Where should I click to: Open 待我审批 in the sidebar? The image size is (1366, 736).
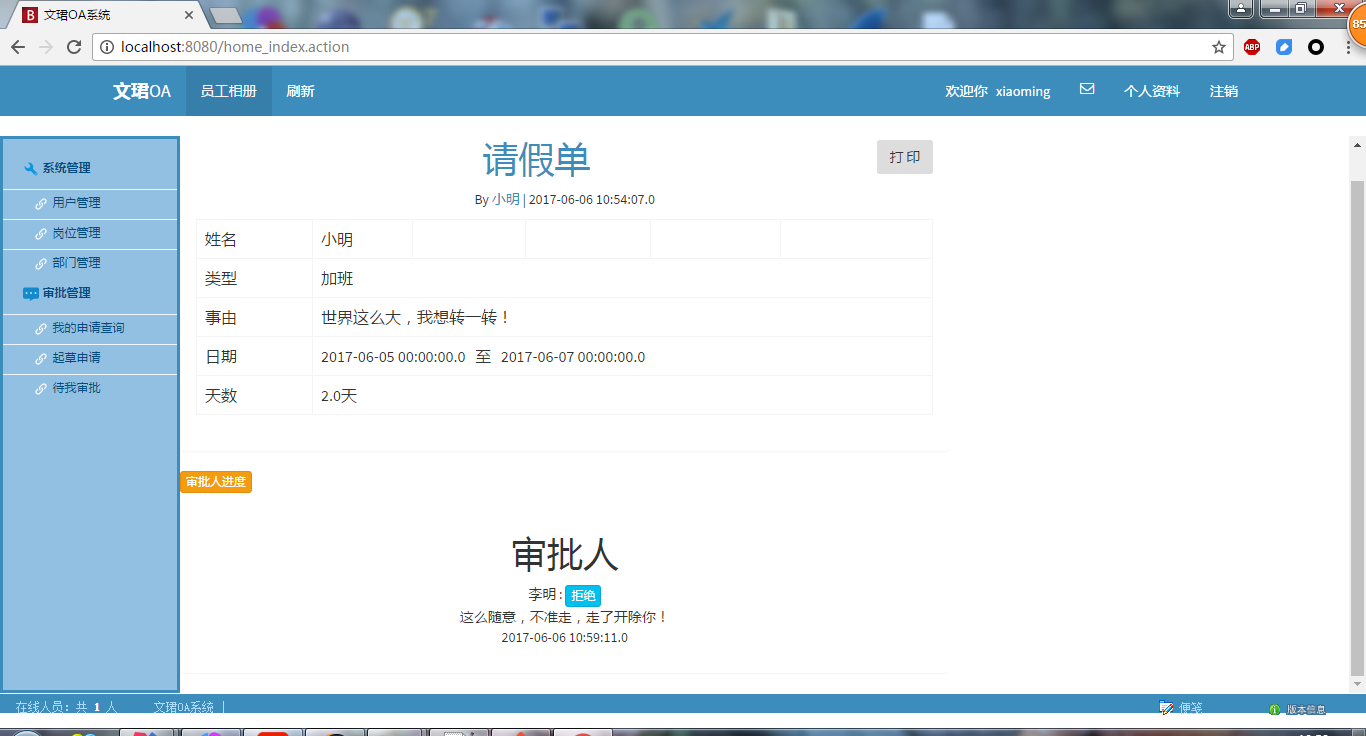77,388
